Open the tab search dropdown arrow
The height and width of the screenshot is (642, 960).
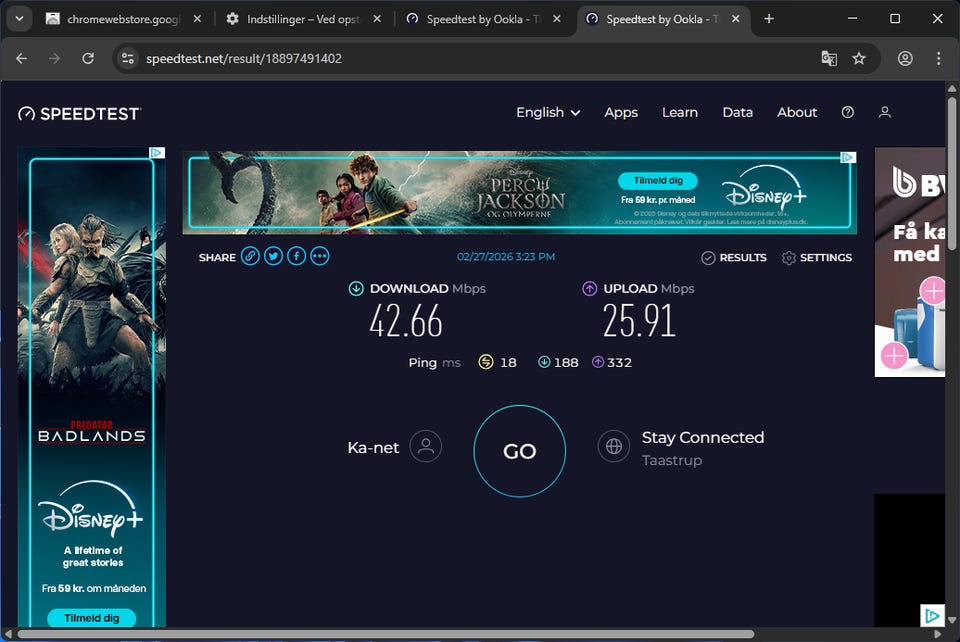pos(20,19)
